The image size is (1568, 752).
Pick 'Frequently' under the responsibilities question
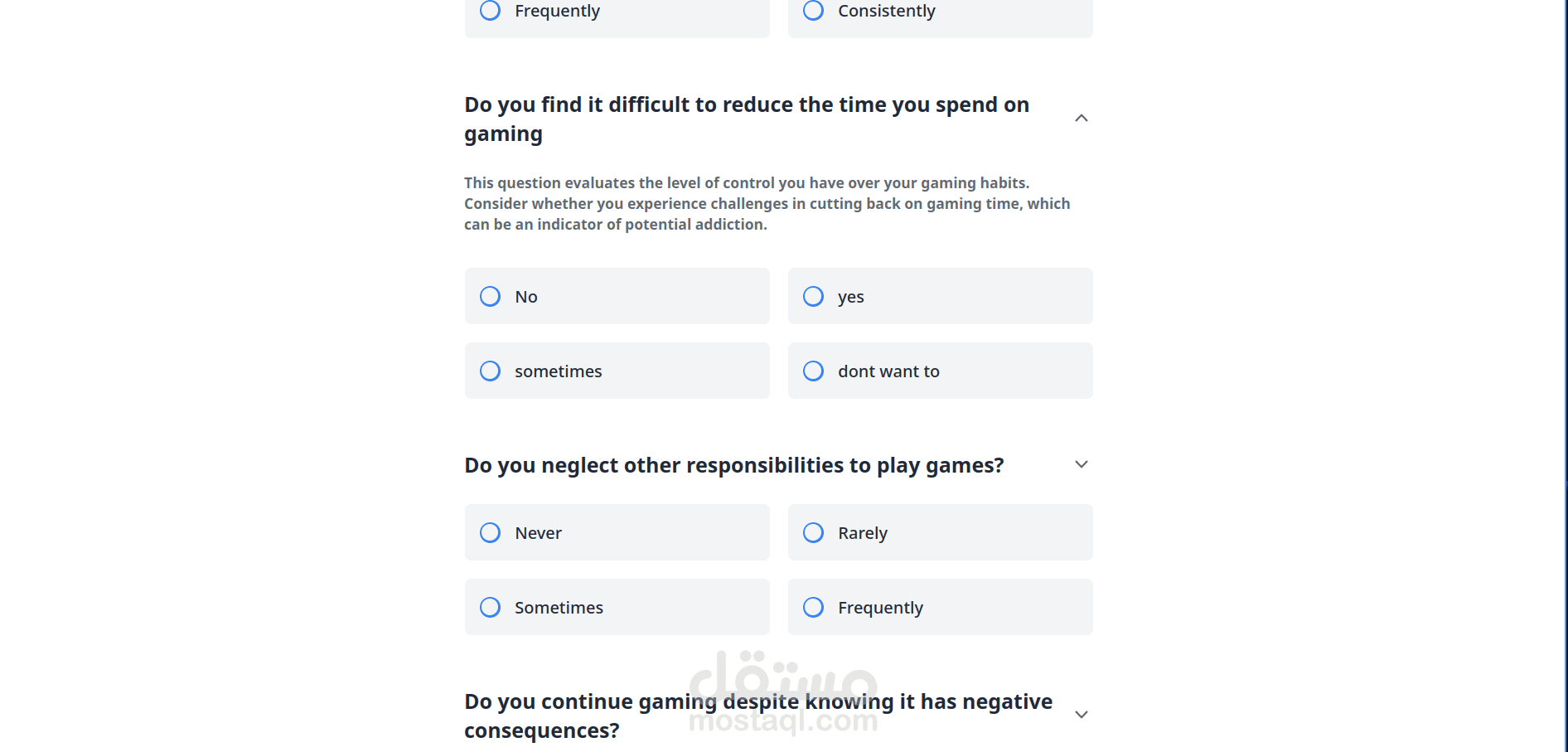(940, 607)
